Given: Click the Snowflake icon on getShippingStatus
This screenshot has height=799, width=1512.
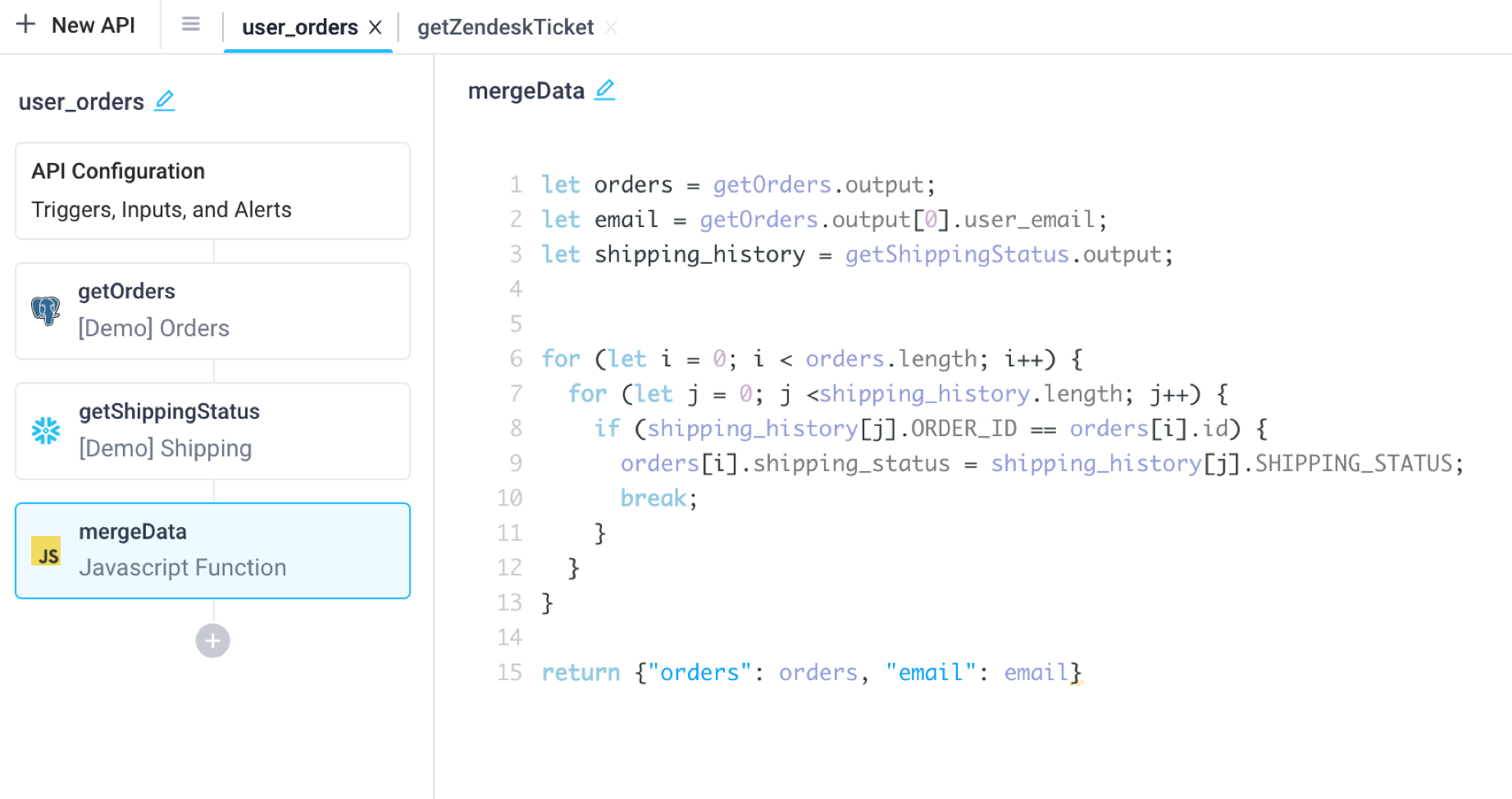Looking at the screenshot, I should pyautogui.click(x=47, y=430).
